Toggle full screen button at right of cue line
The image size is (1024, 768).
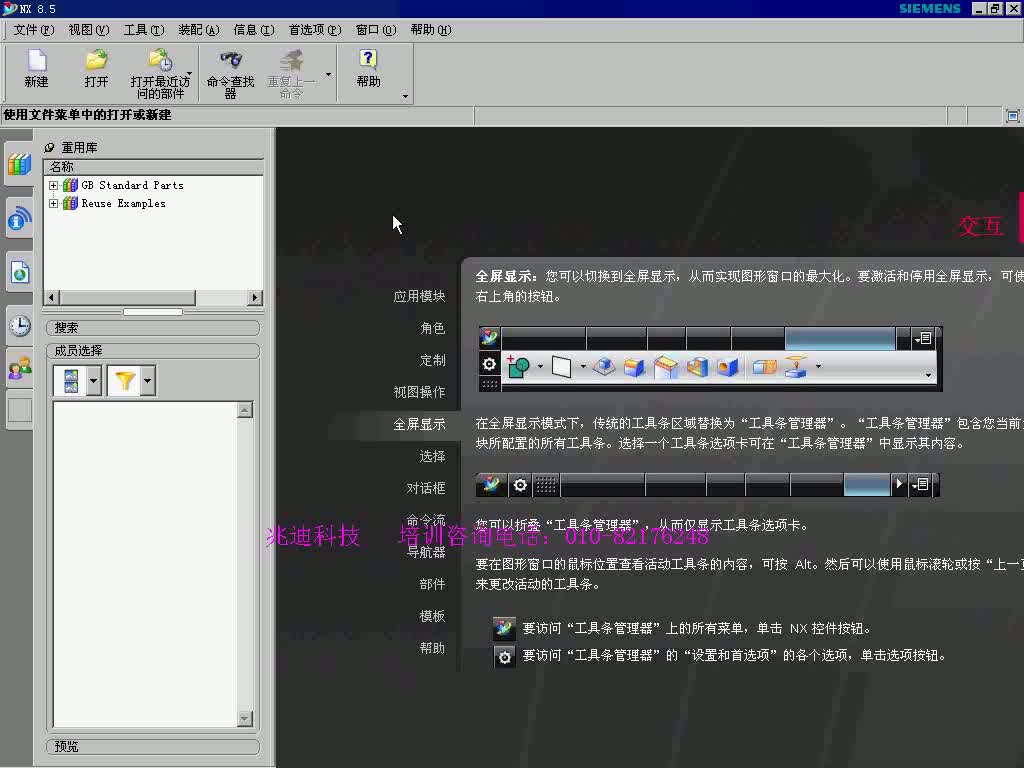pyautogui.click(x=1012, y=116)
